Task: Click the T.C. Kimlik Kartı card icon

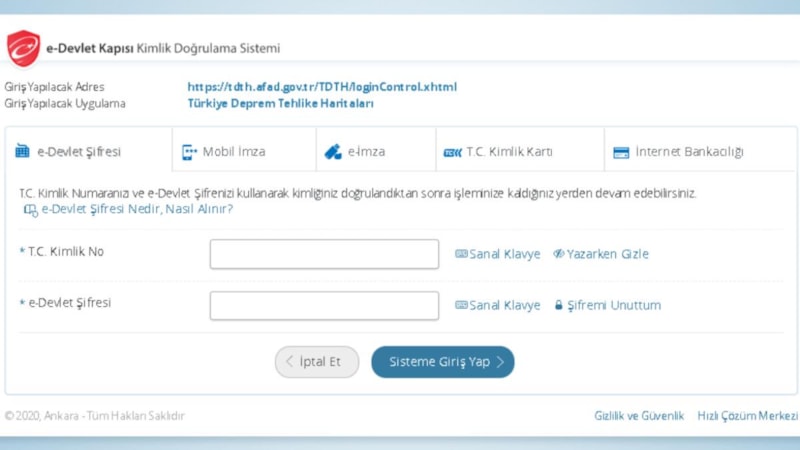Action: pyautogui.click(x=452, y=153)
